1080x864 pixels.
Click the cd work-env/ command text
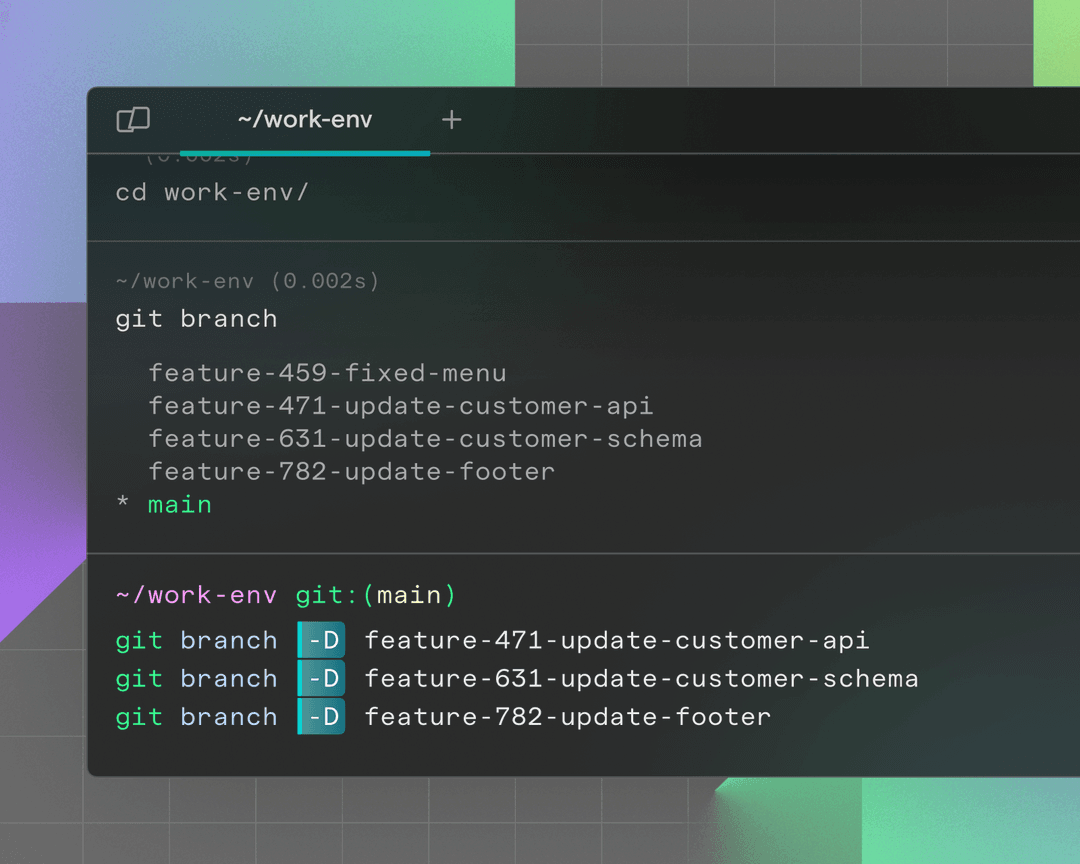pos(213,192)
